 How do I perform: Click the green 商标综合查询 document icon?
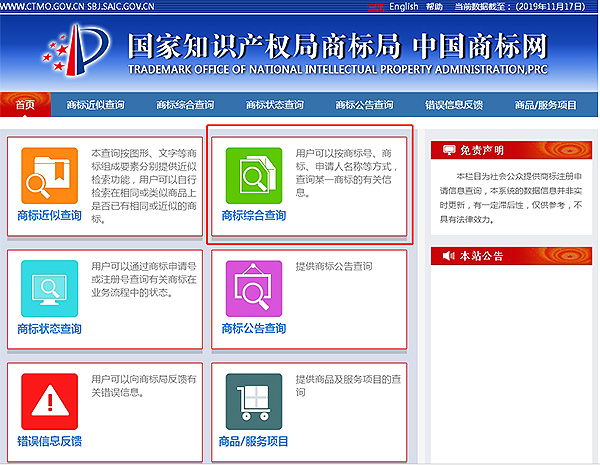[254, 176]
